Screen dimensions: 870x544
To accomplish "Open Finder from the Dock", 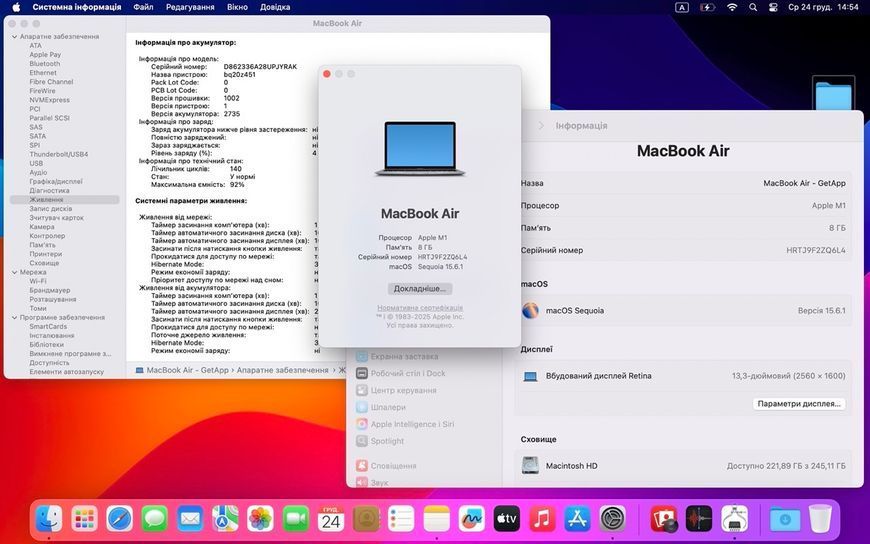I will (x=49, y=520).
